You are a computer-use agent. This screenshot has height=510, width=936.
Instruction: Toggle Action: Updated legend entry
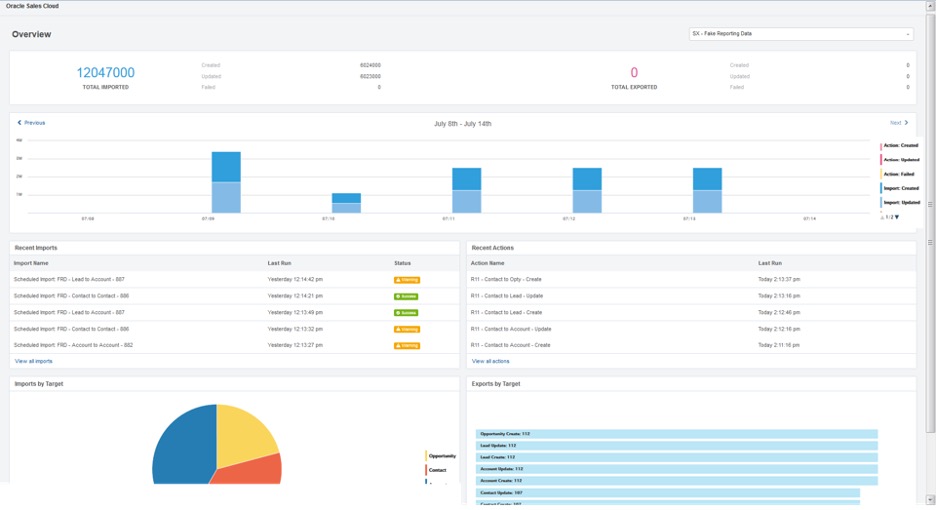pyautogui.click(x=900, y=160)
